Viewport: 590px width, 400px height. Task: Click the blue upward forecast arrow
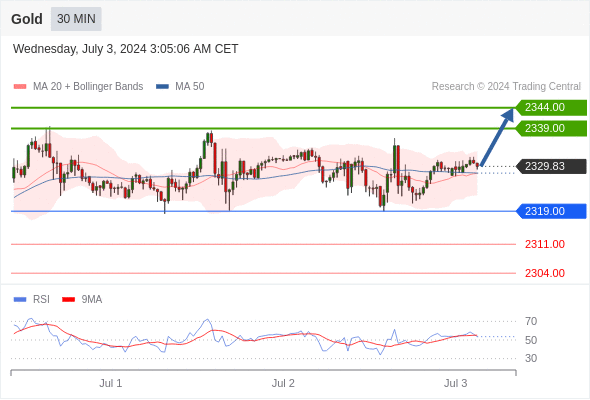(x=497, y=137)
